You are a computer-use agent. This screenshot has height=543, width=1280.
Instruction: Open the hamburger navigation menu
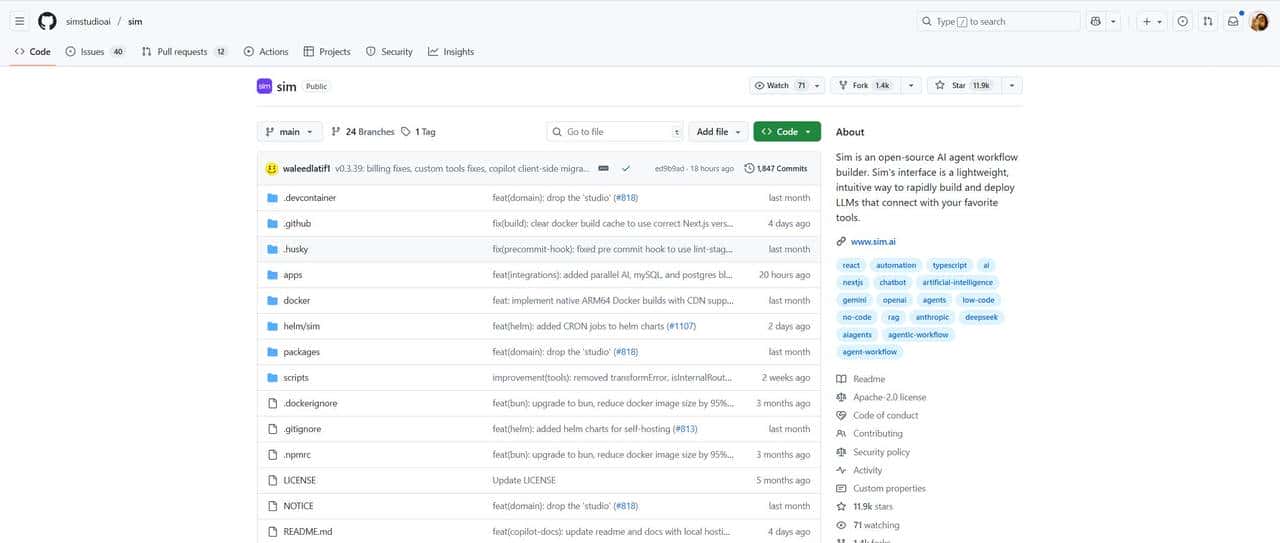click(x=19, y=21)
